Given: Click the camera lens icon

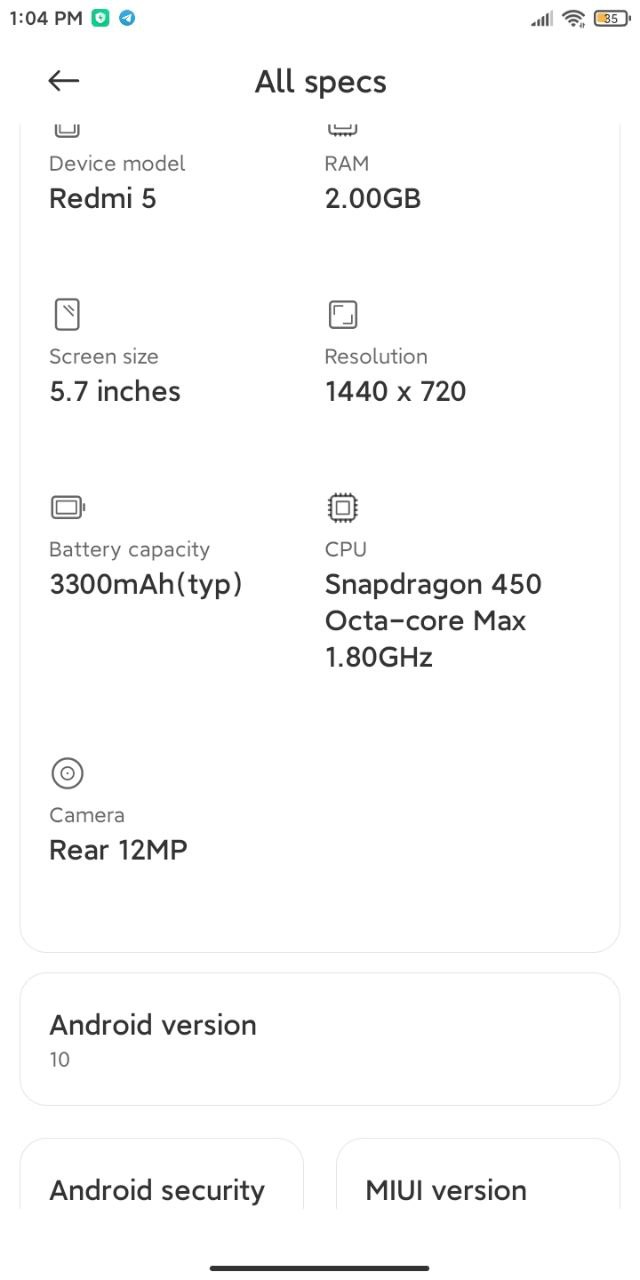Looking at the screenshot, I should click(x=67, y=773).
